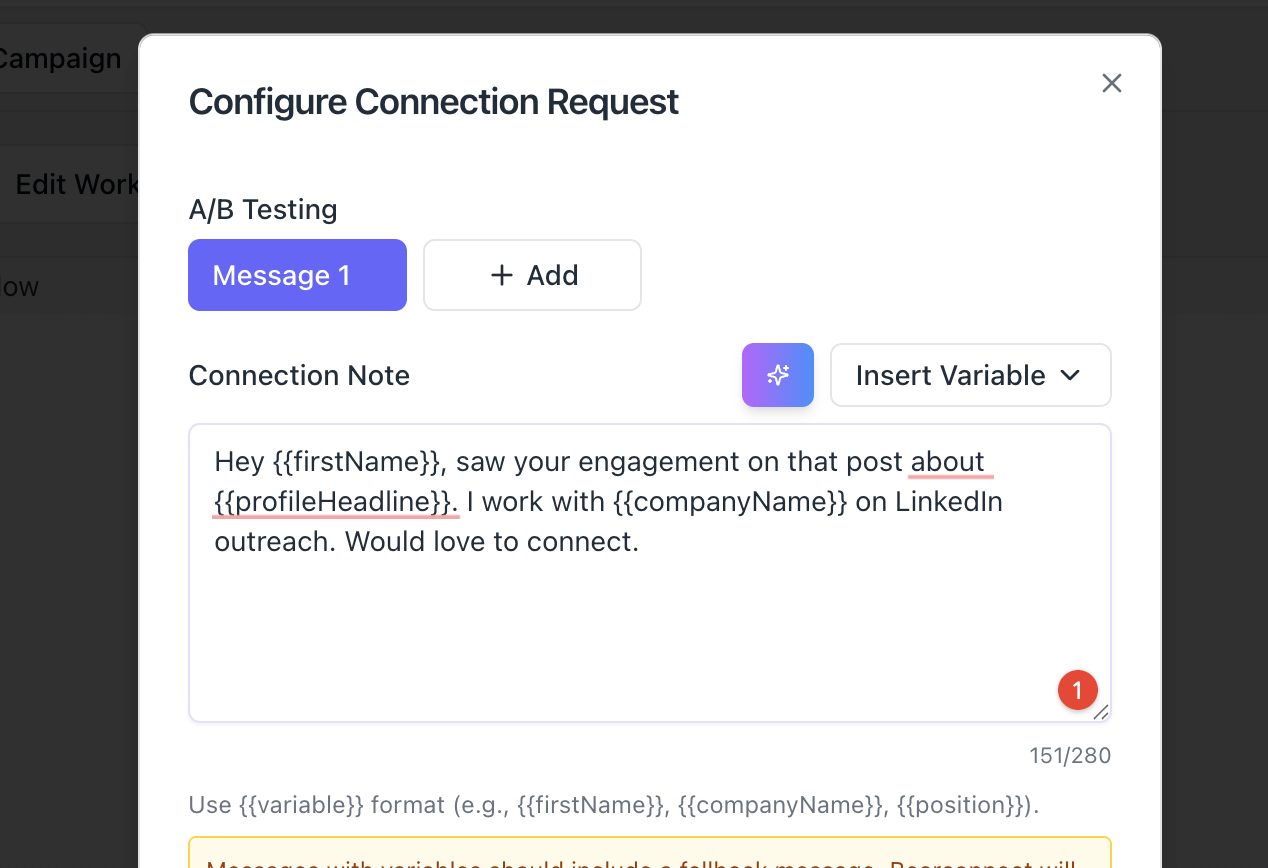Click the underlined word "about" in the note
This screenshot has width=1268, height=868.
click(947, 462)
